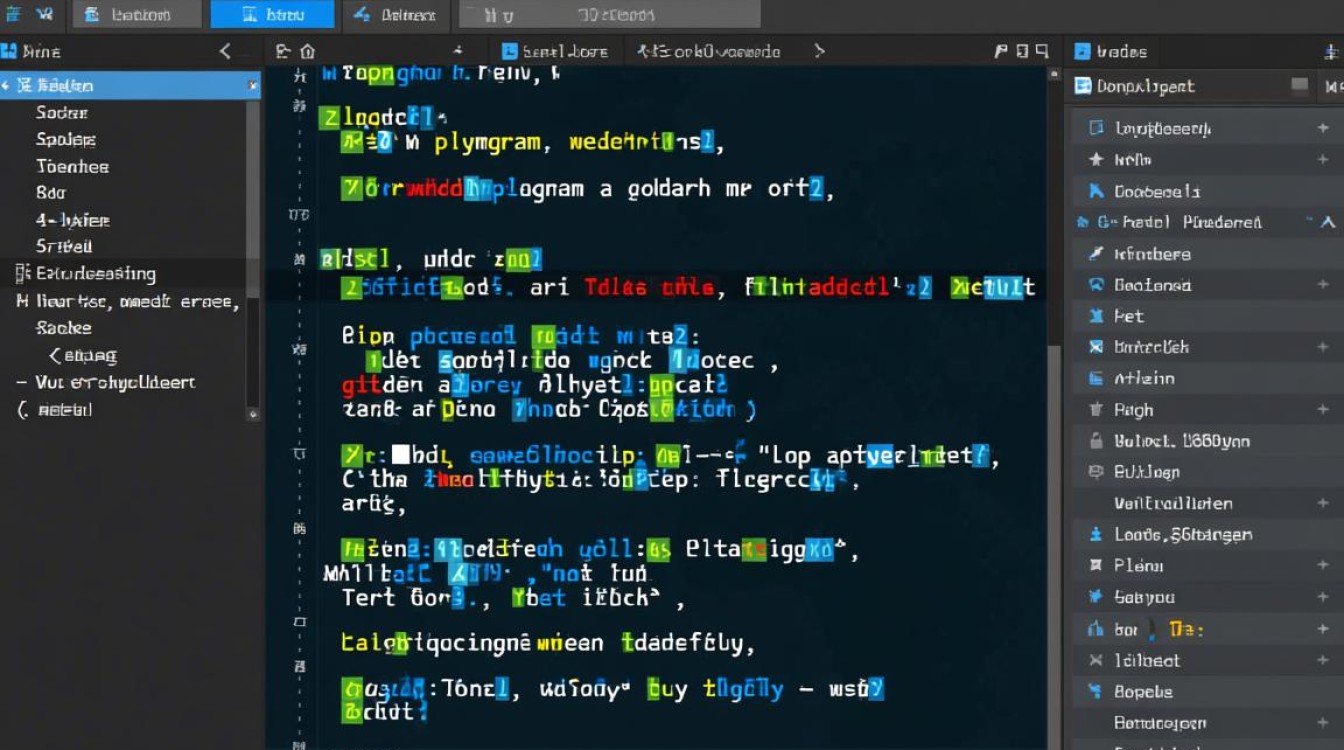This screenshot has height=750, width=1344.
Task: Click the blue icon beside 'Bopebe'
Action: pos(1095,691)
